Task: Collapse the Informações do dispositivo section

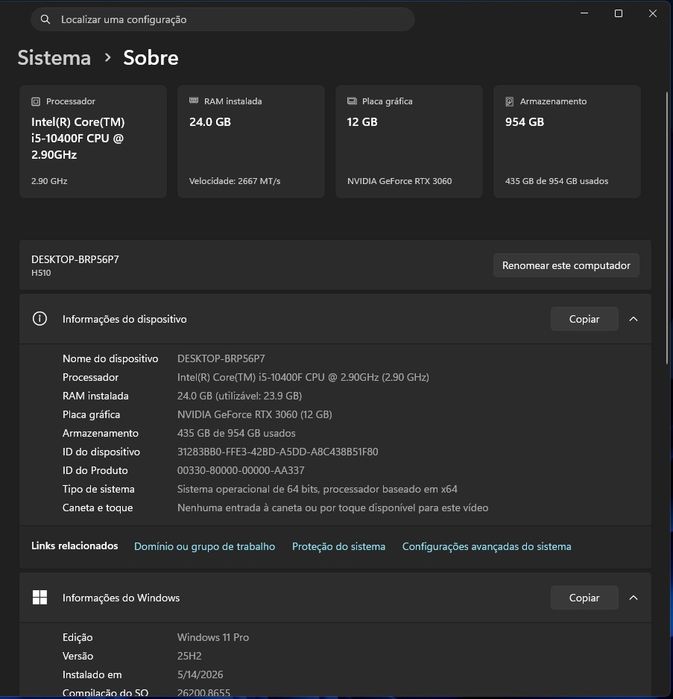Action: click(x=633, y=319)
